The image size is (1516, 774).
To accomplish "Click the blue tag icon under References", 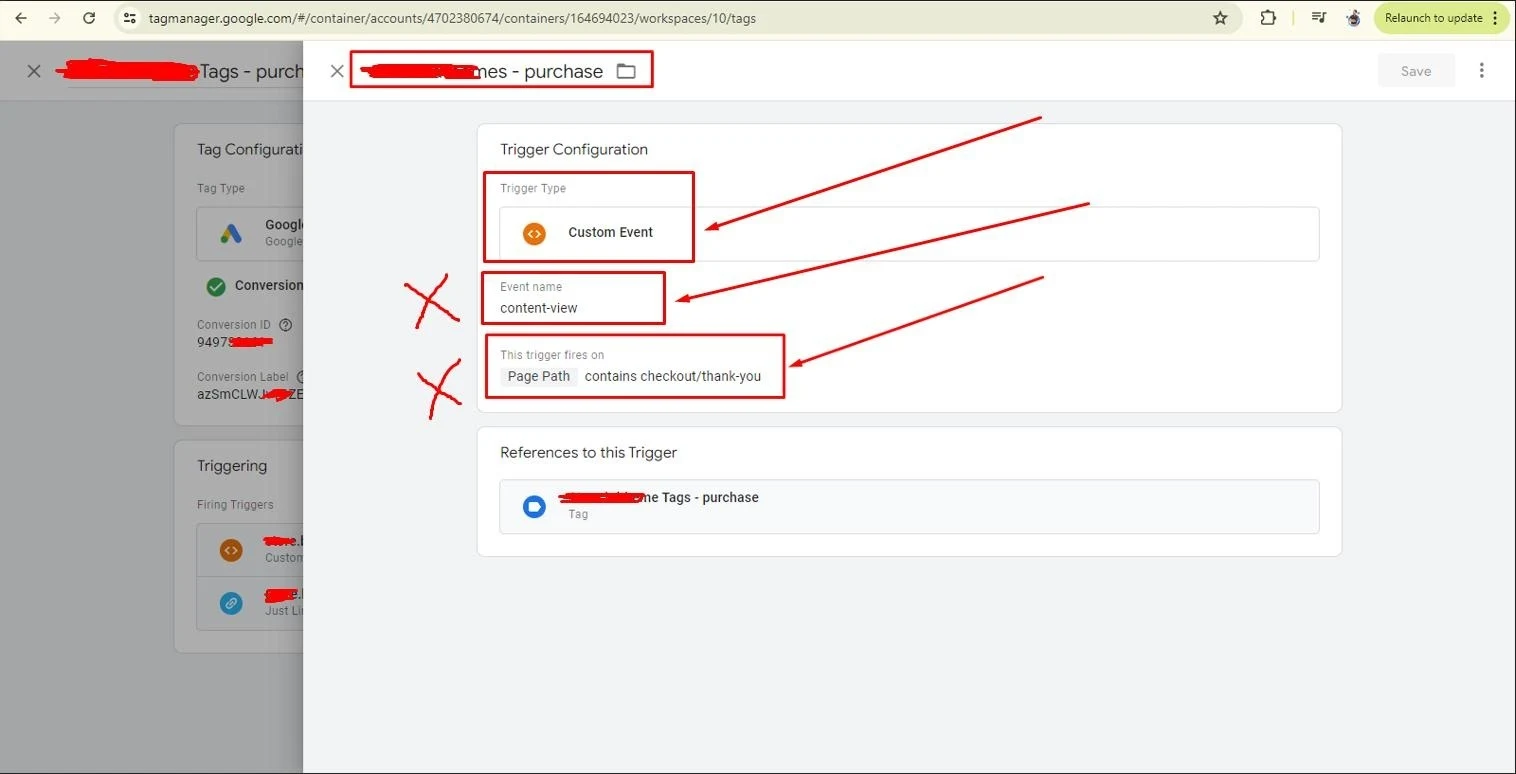I will click(534, 507).
